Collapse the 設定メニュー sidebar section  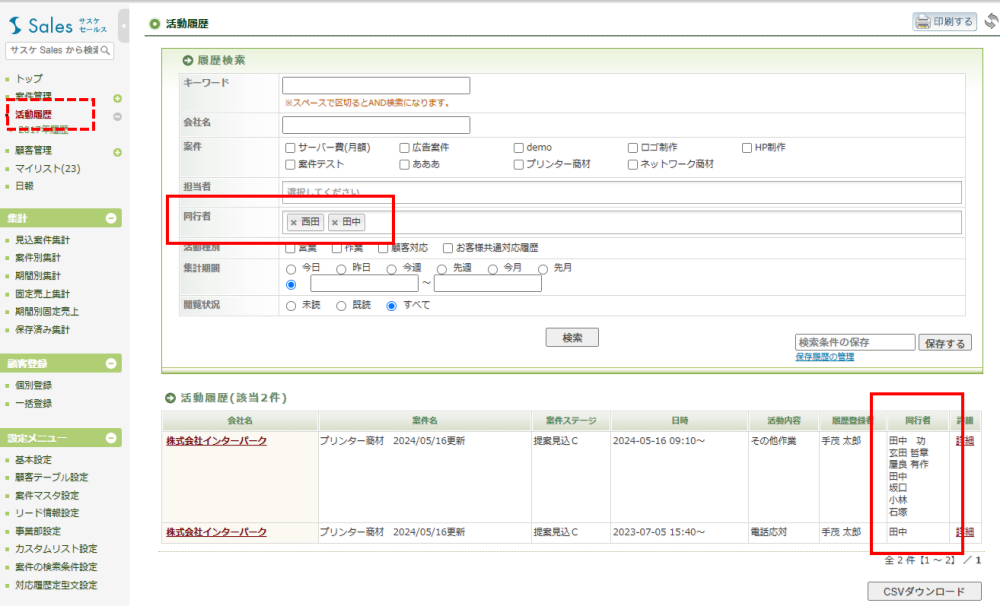(111, 438)
